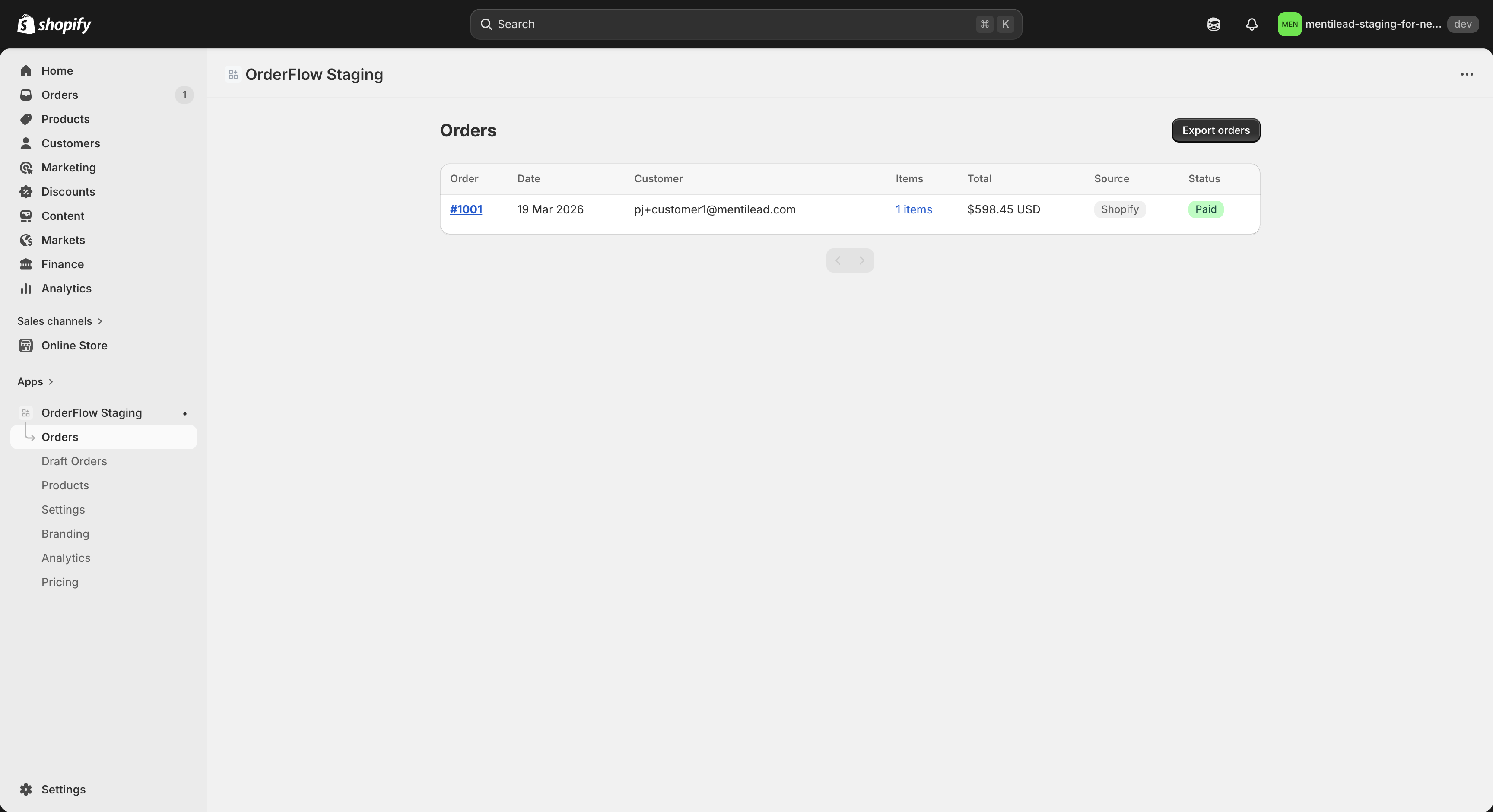This screenshot has width=1493, height=812.
Task: Click the Export orders button
Action: (x=1215, y=130)
